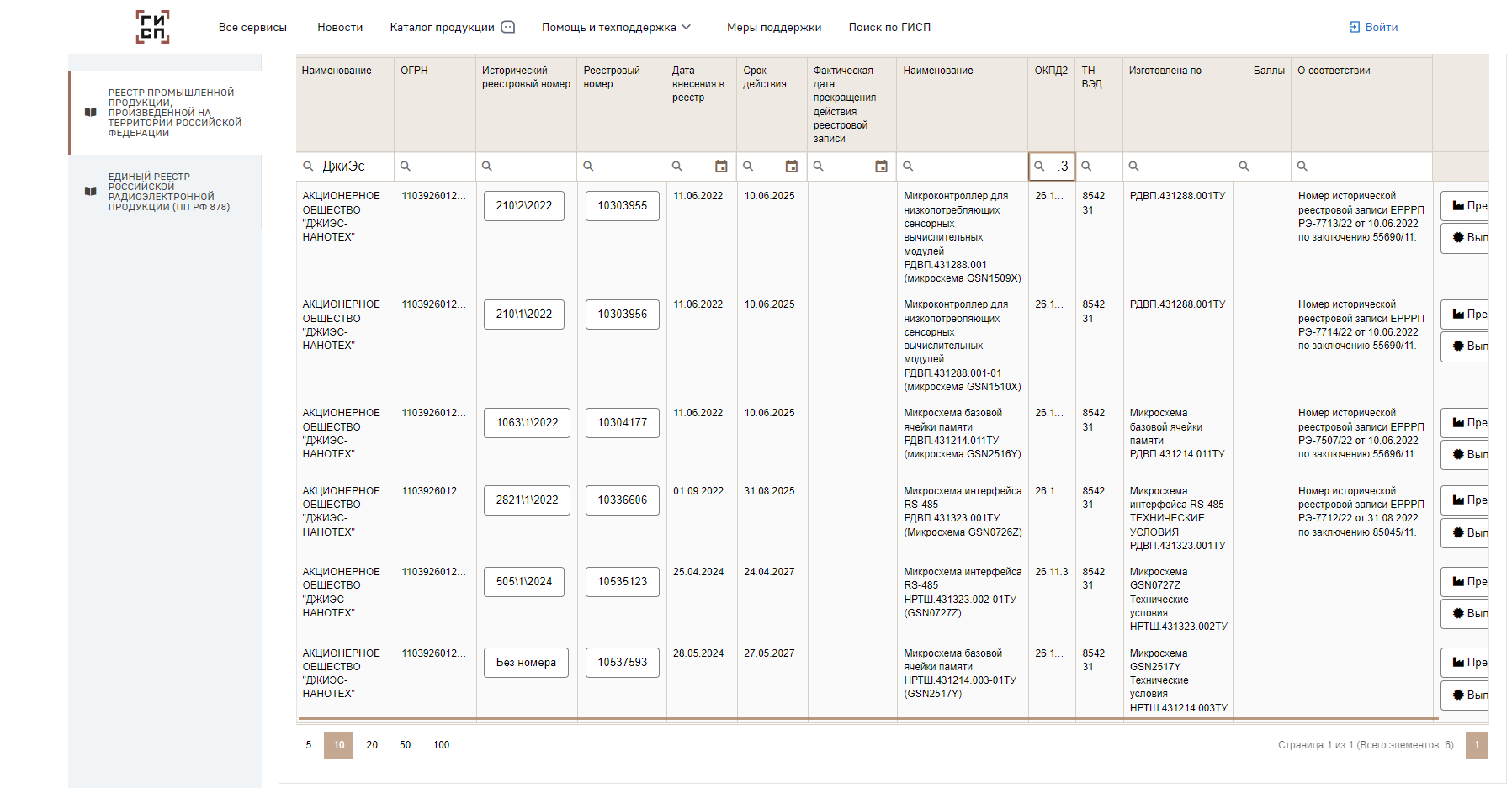
Task: Set page size to 5
Action: tap(309, 745)
